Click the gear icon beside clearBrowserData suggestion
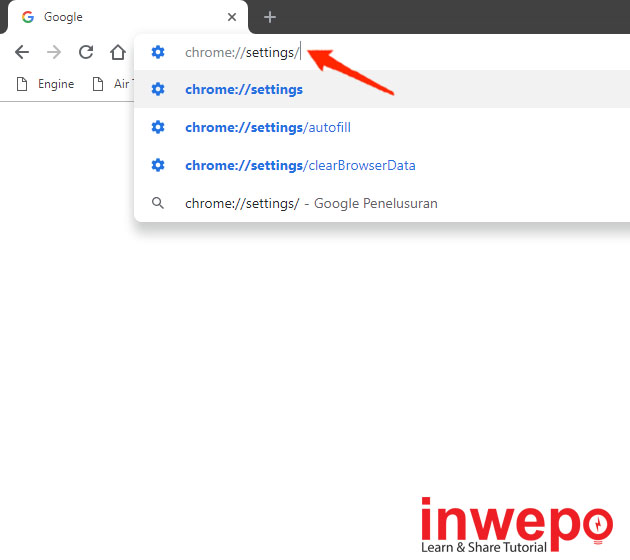 point(158,165)
